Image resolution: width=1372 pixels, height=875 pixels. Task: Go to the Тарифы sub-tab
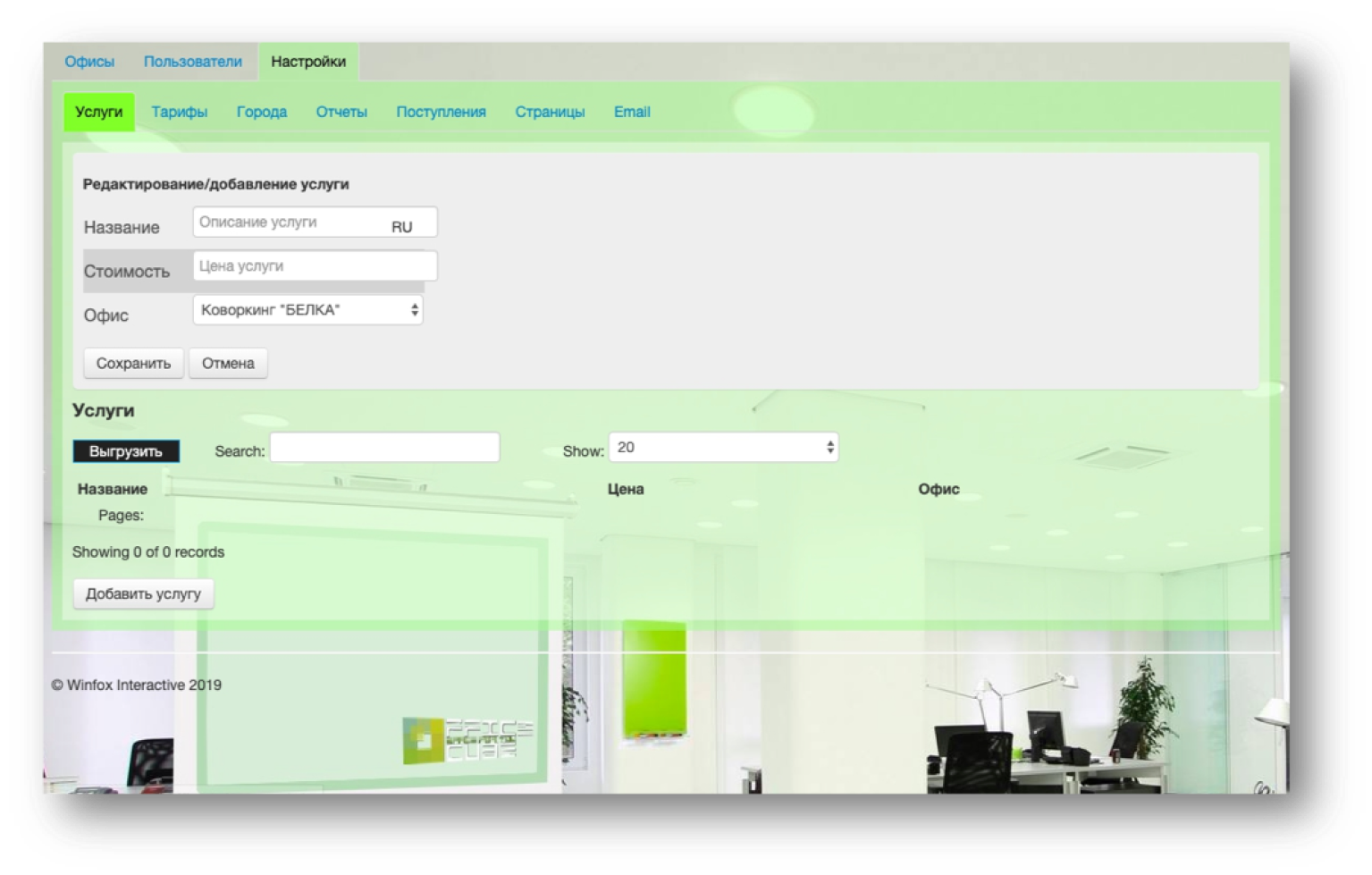(x=179, y=112)
